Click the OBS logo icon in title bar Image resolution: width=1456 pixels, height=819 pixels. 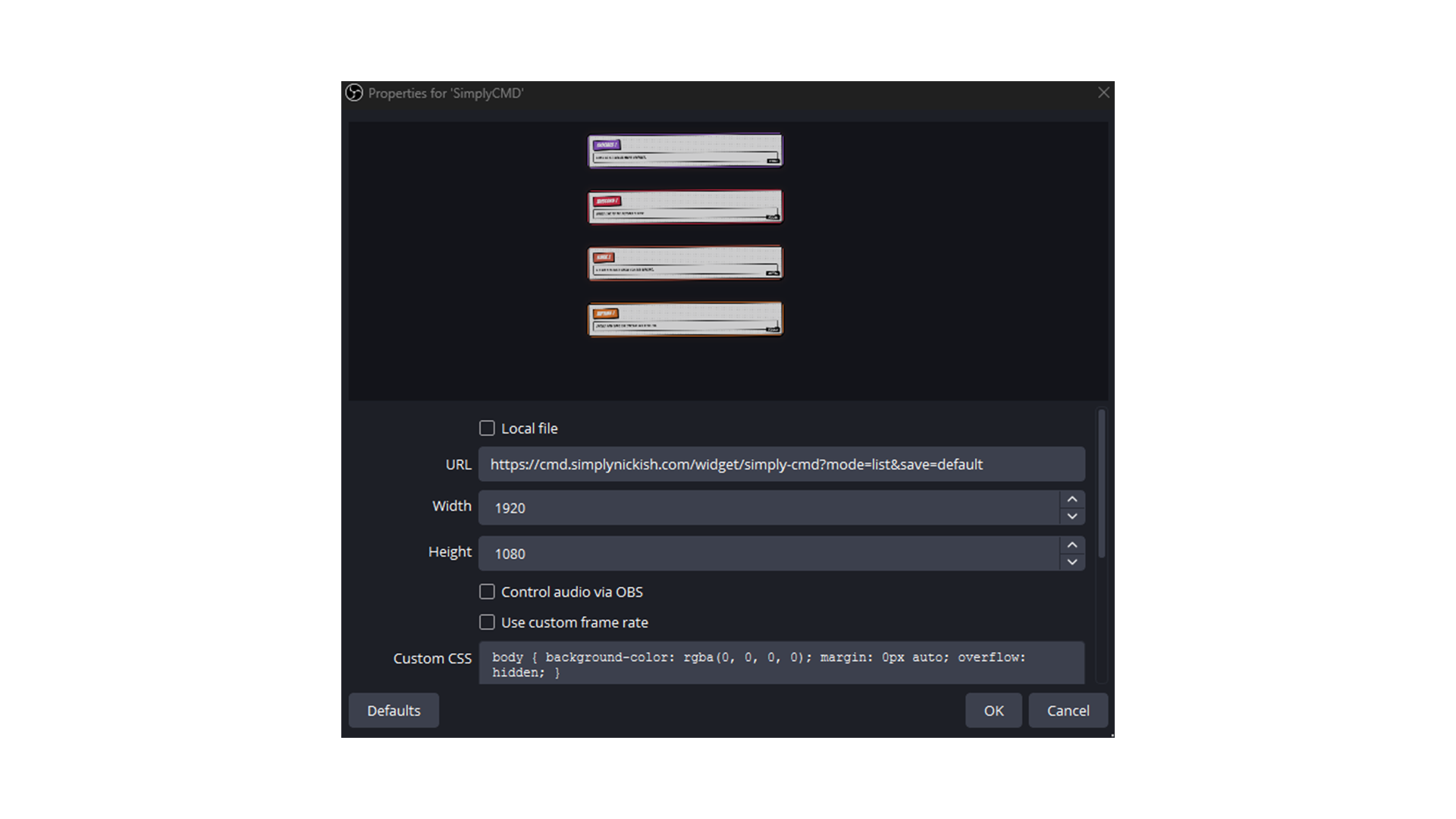[x=354, y=93]
